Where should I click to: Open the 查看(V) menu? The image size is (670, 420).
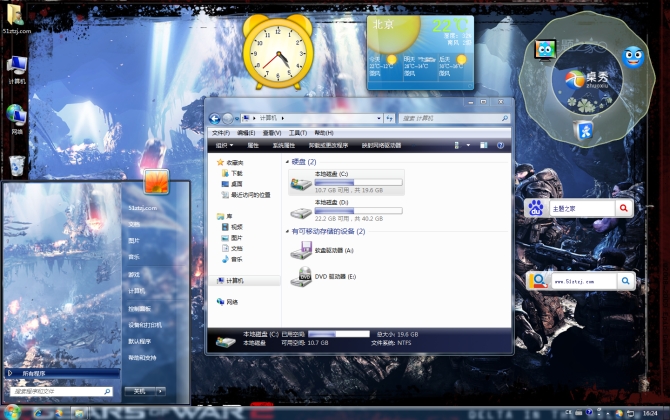point(272,133)
